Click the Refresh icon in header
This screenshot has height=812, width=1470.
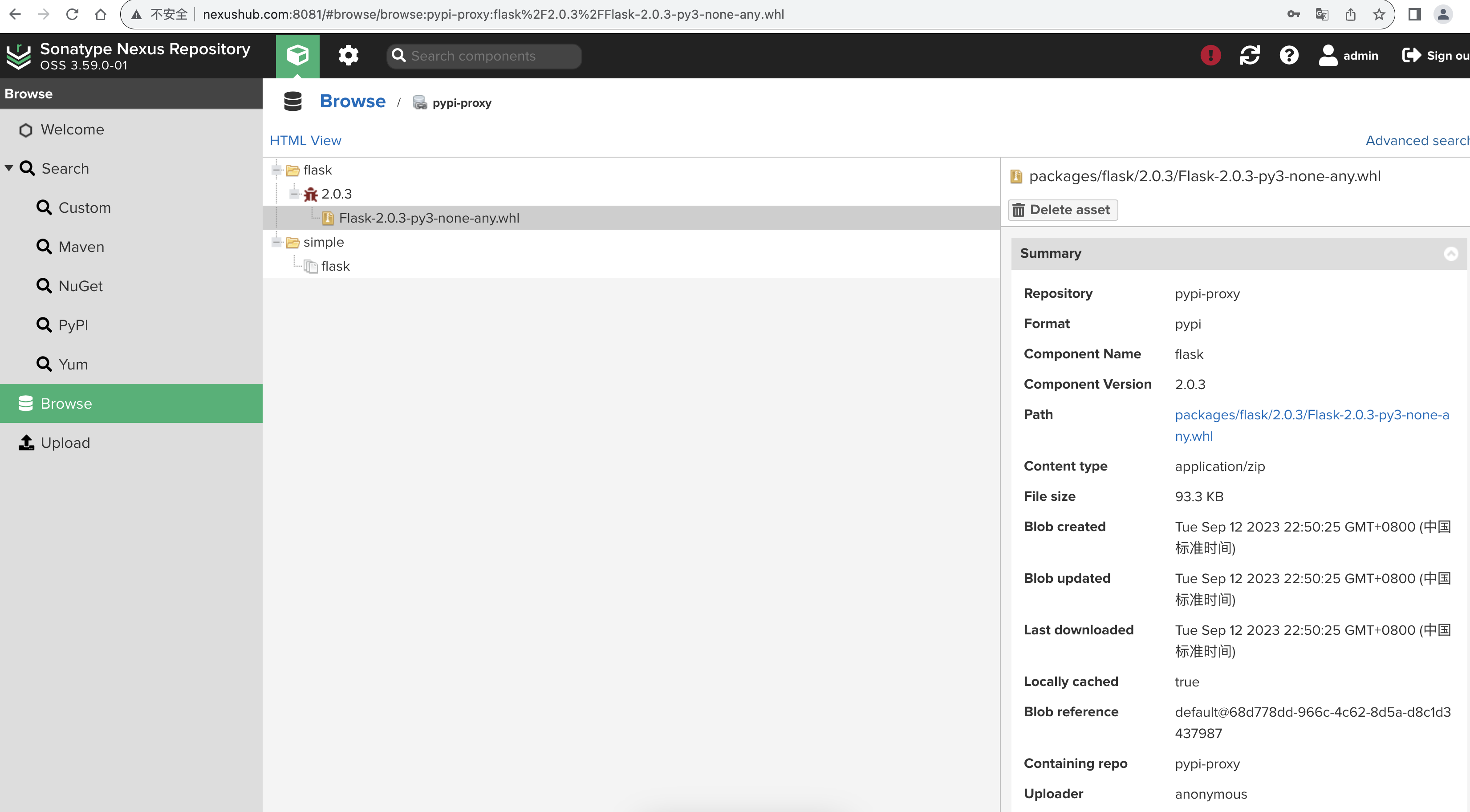pyautogui.click(x=1249, y=55)
